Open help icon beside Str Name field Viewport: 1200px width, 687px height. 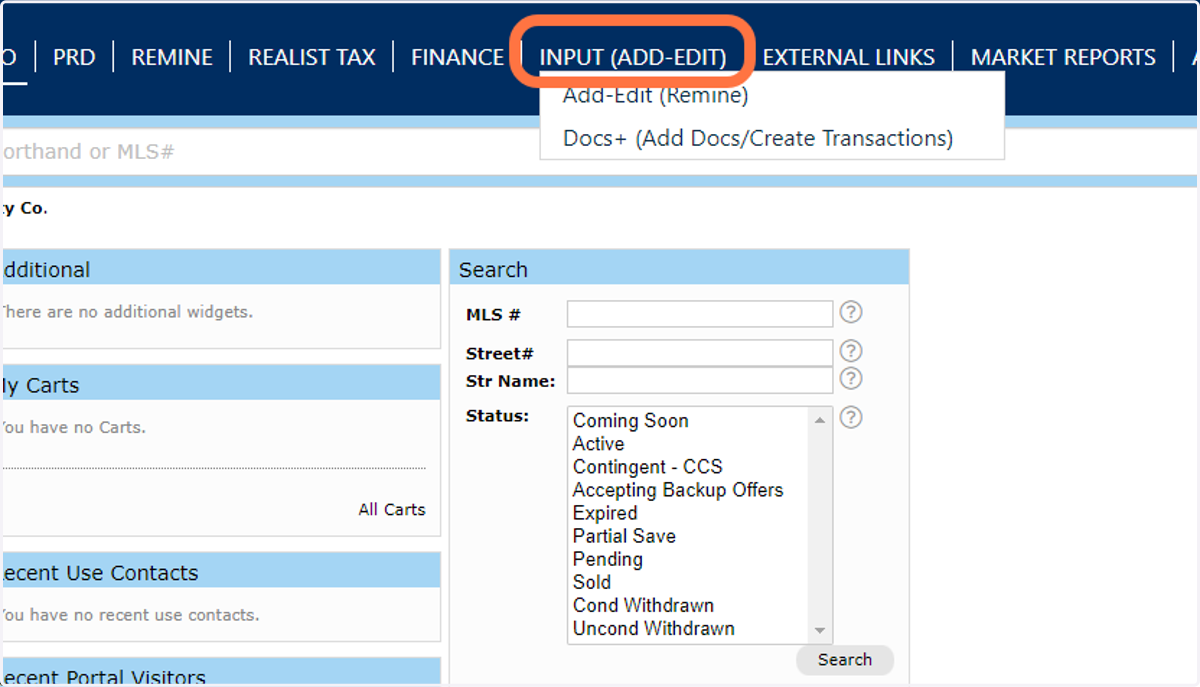[x=850, y=378]
